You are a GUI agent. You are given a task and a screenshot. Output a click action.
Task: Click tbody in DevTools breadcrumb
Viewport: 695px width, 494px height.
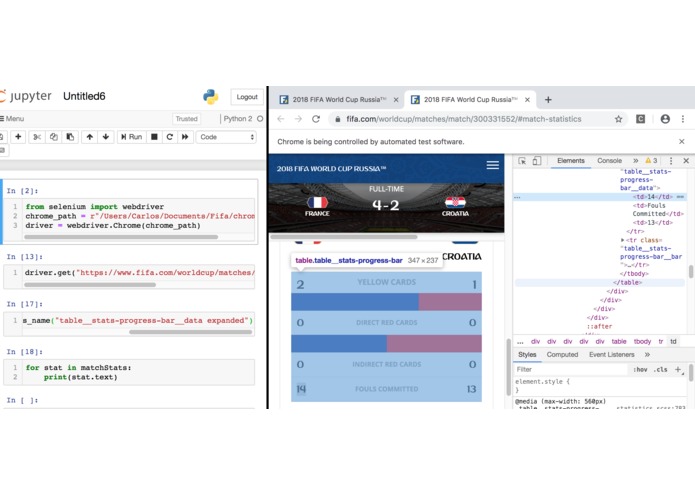[642, 342]
